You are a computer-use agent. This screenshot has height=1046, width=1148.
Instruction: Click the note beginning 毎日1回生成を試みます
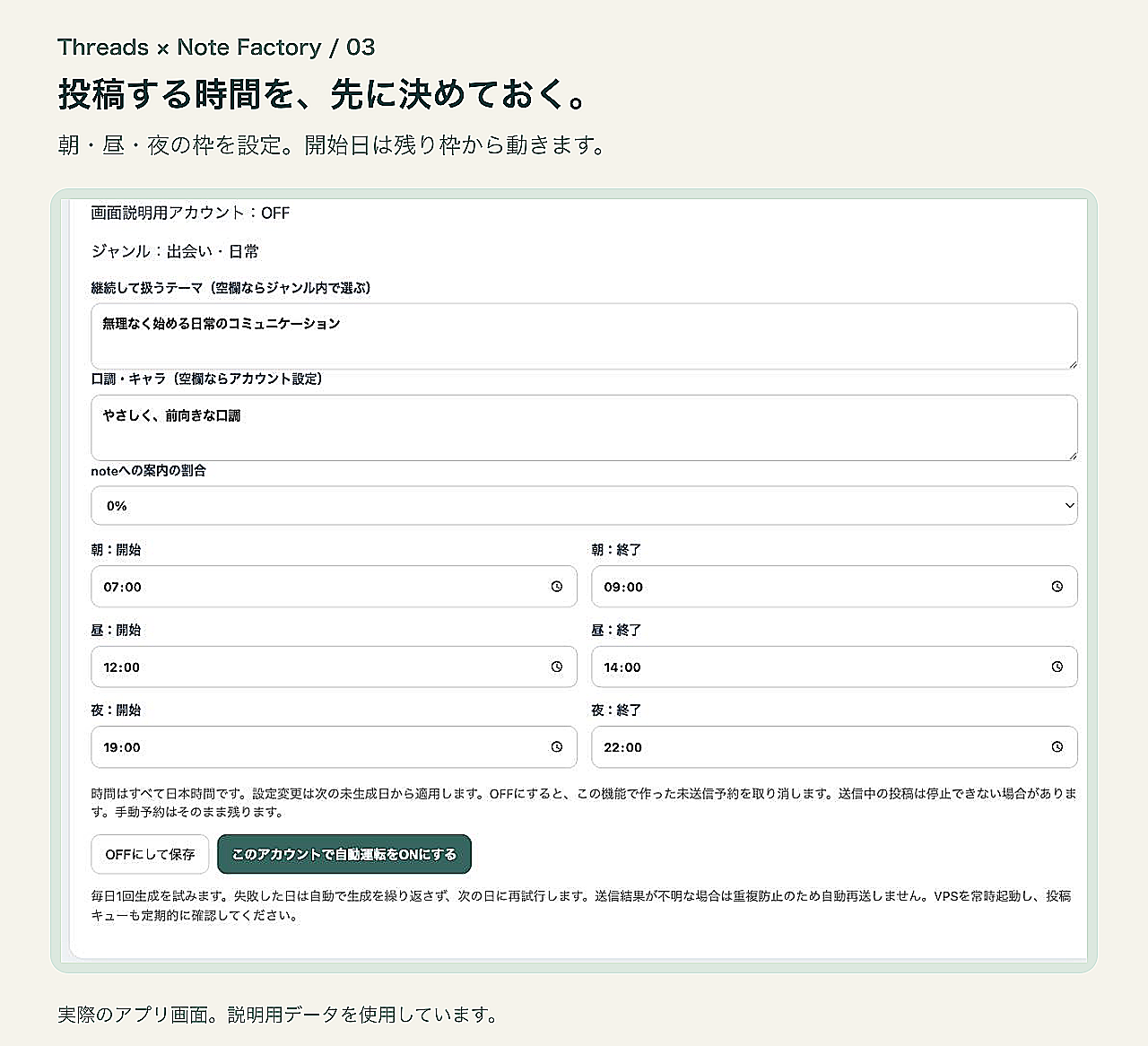click(581, 905)
